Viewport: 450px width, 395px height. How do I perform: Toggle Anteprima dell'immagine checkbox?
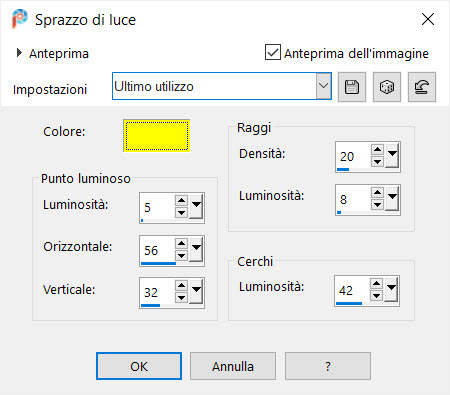click(x=273, y=52)
